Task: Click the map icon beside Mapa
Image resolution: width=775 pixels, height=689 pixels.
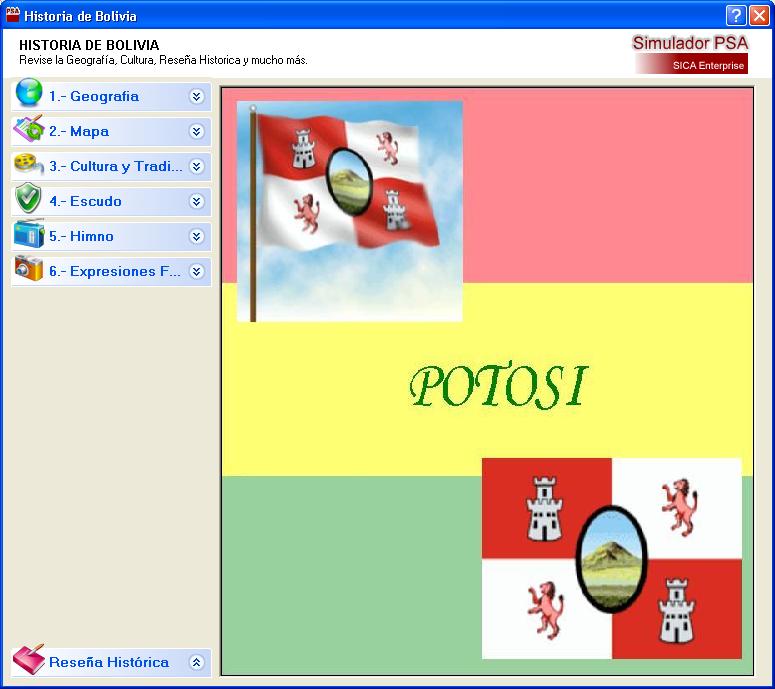Action: point(28,131)
